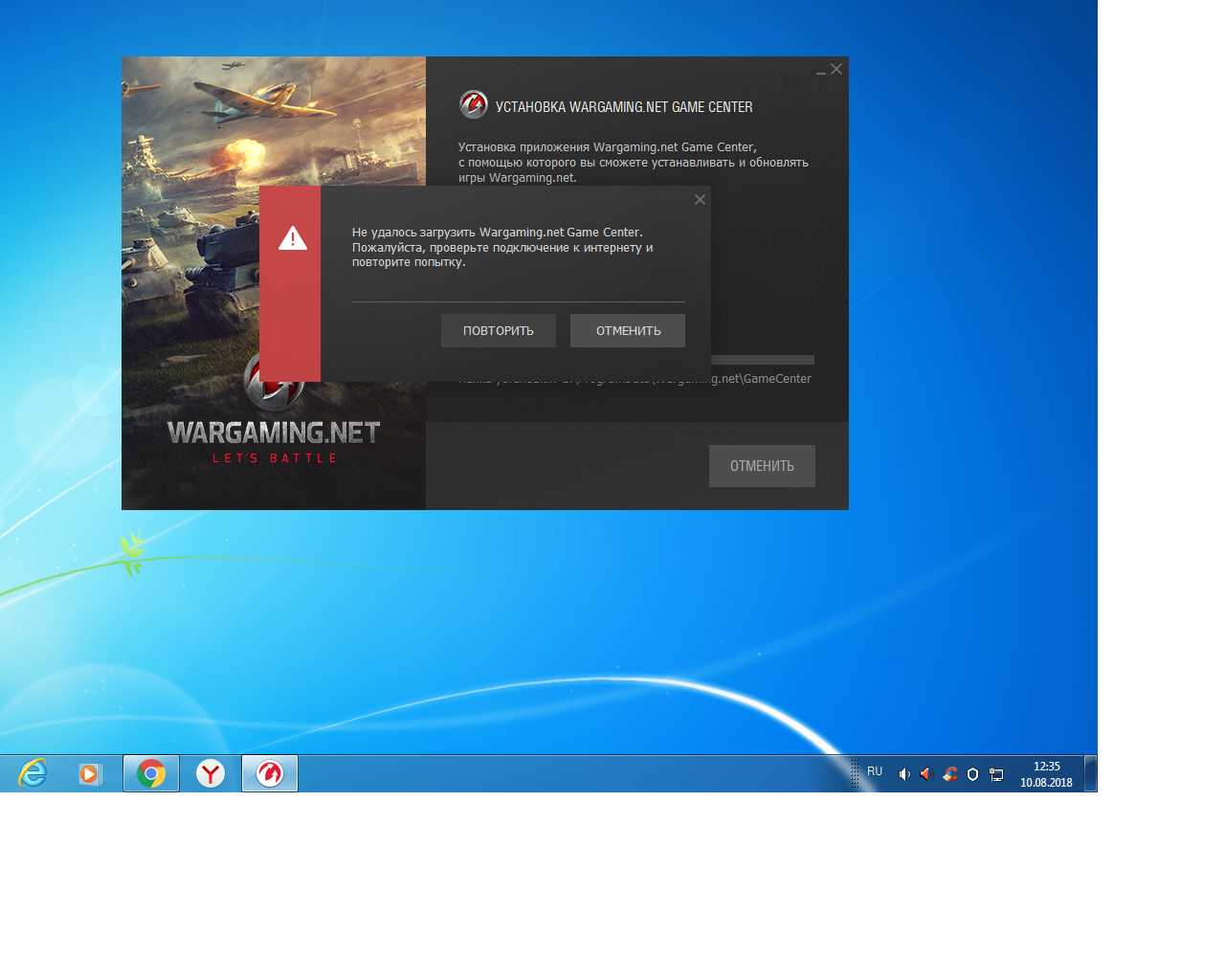Click ОТМЕНИТЬ in the error dialog
Viewport: 1225px width, 980px height.
628,331
